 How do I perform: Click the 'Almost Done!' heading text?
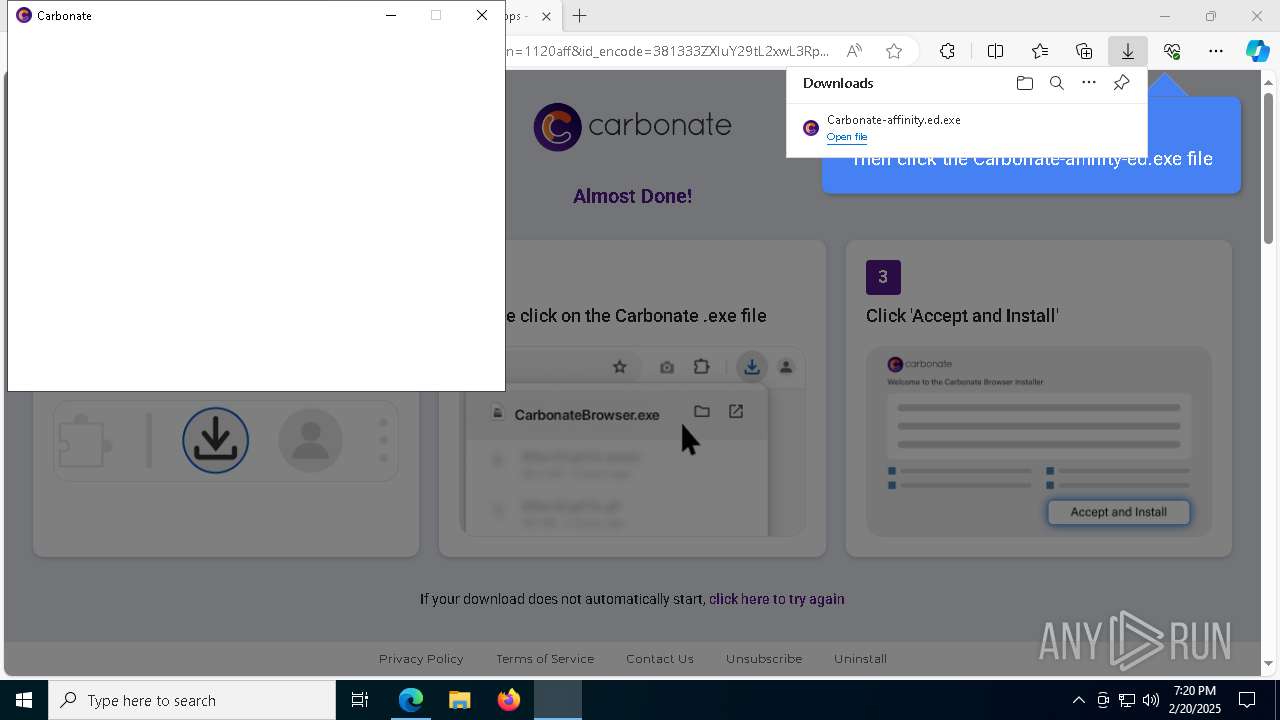click(x=632, y=196)
